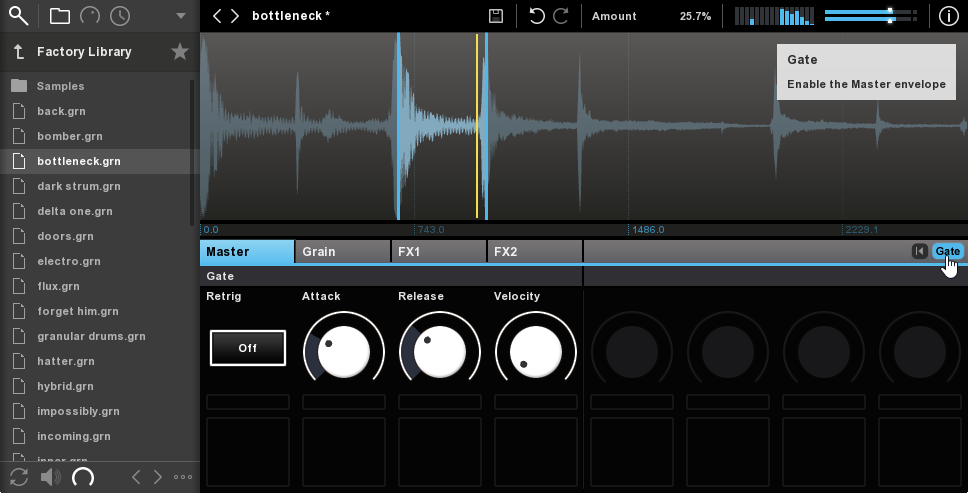Save the preset with floppy icon
Image resolution: width=968 pixels, height=493 pixels.
496,16
